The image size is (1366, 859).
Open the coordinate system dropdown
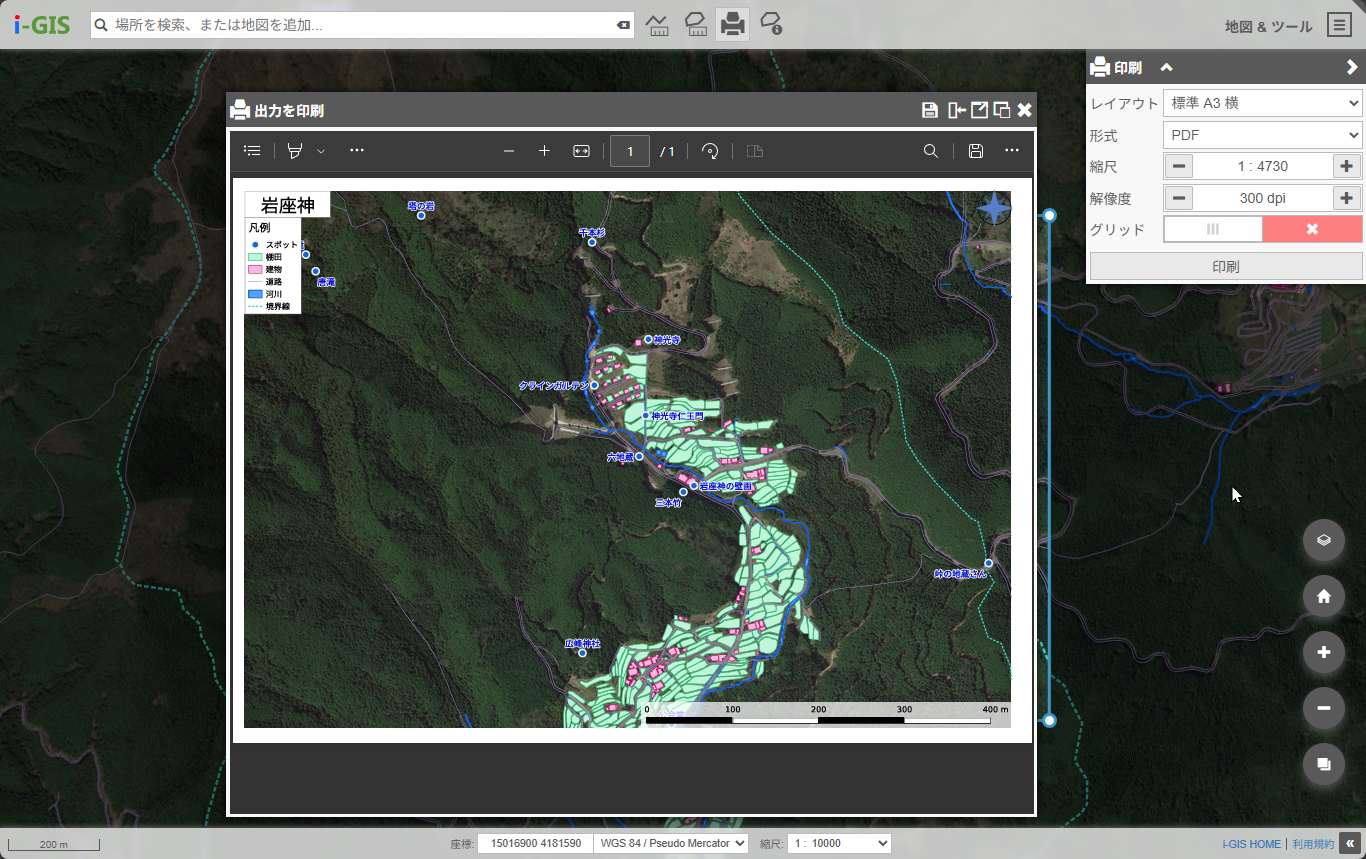tap(671, 844)
